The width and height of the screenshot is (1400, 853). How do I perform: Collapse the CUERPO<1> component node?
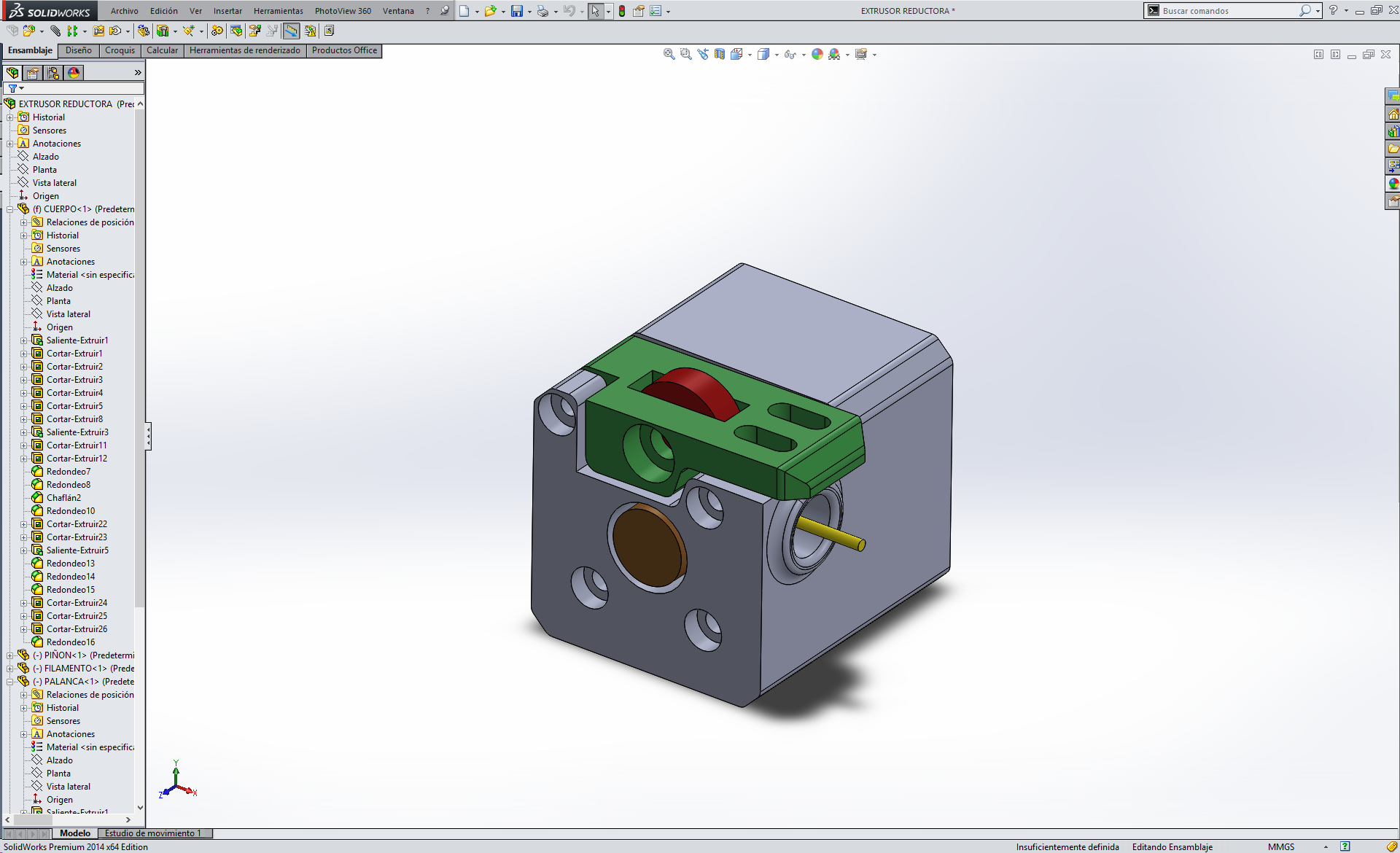click(9, 209)
